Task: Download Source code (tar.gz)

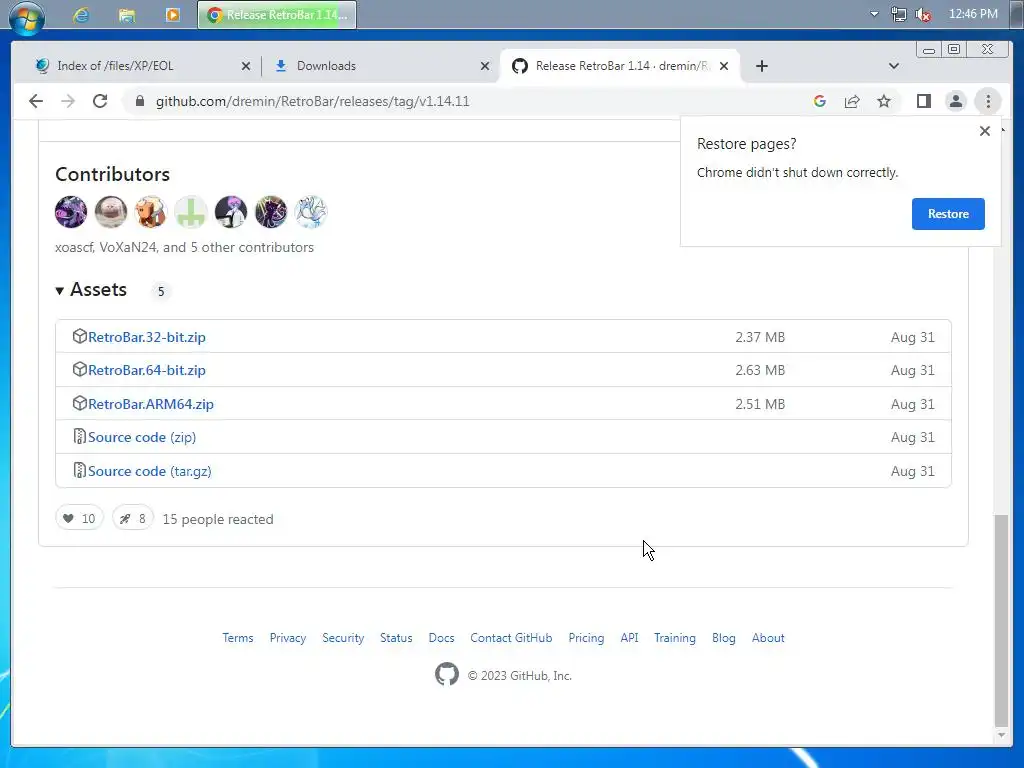Action: coord(150,471)
